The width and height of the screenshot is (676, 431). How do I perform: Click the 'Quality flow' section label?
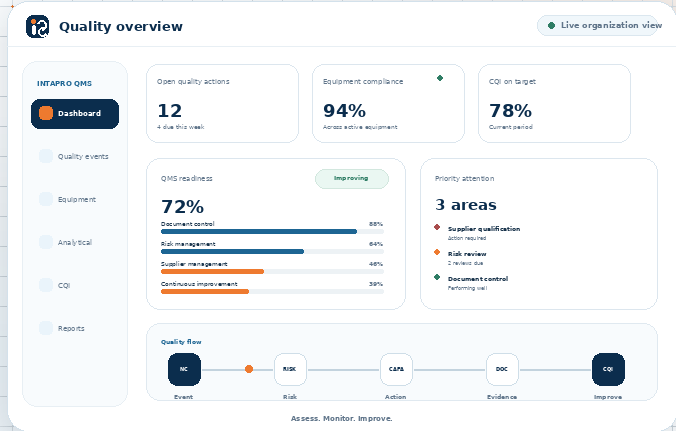(181, 342)
